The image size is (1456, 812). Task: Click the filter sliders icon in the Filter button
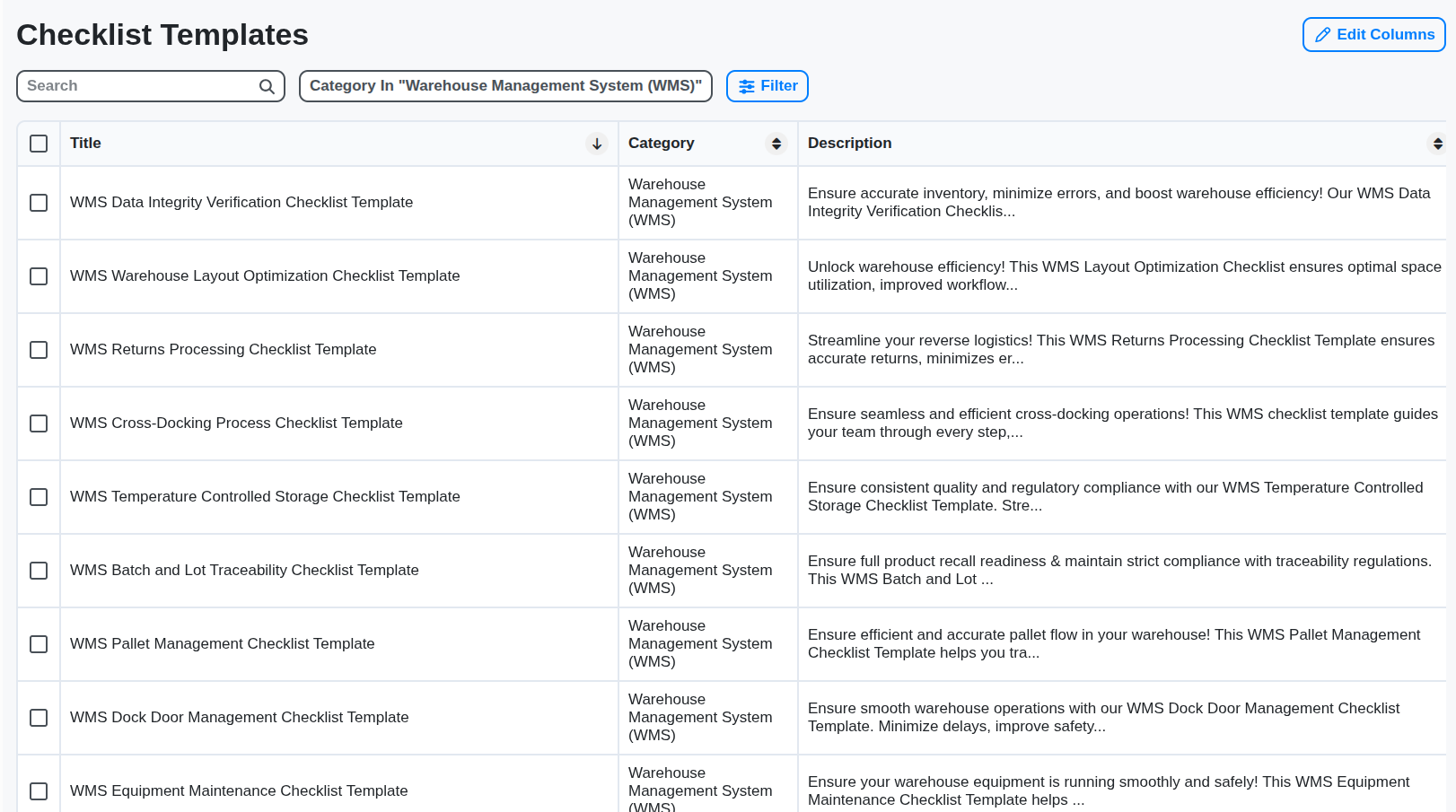[748, 85]
